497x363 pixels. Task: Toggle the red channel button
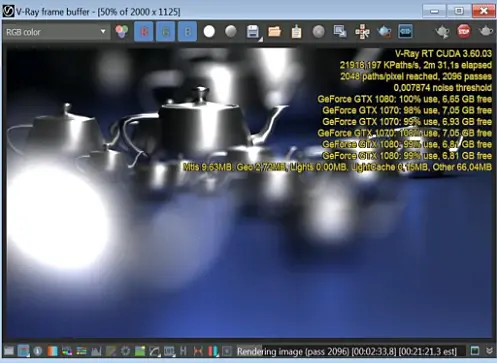click(144, 32)
